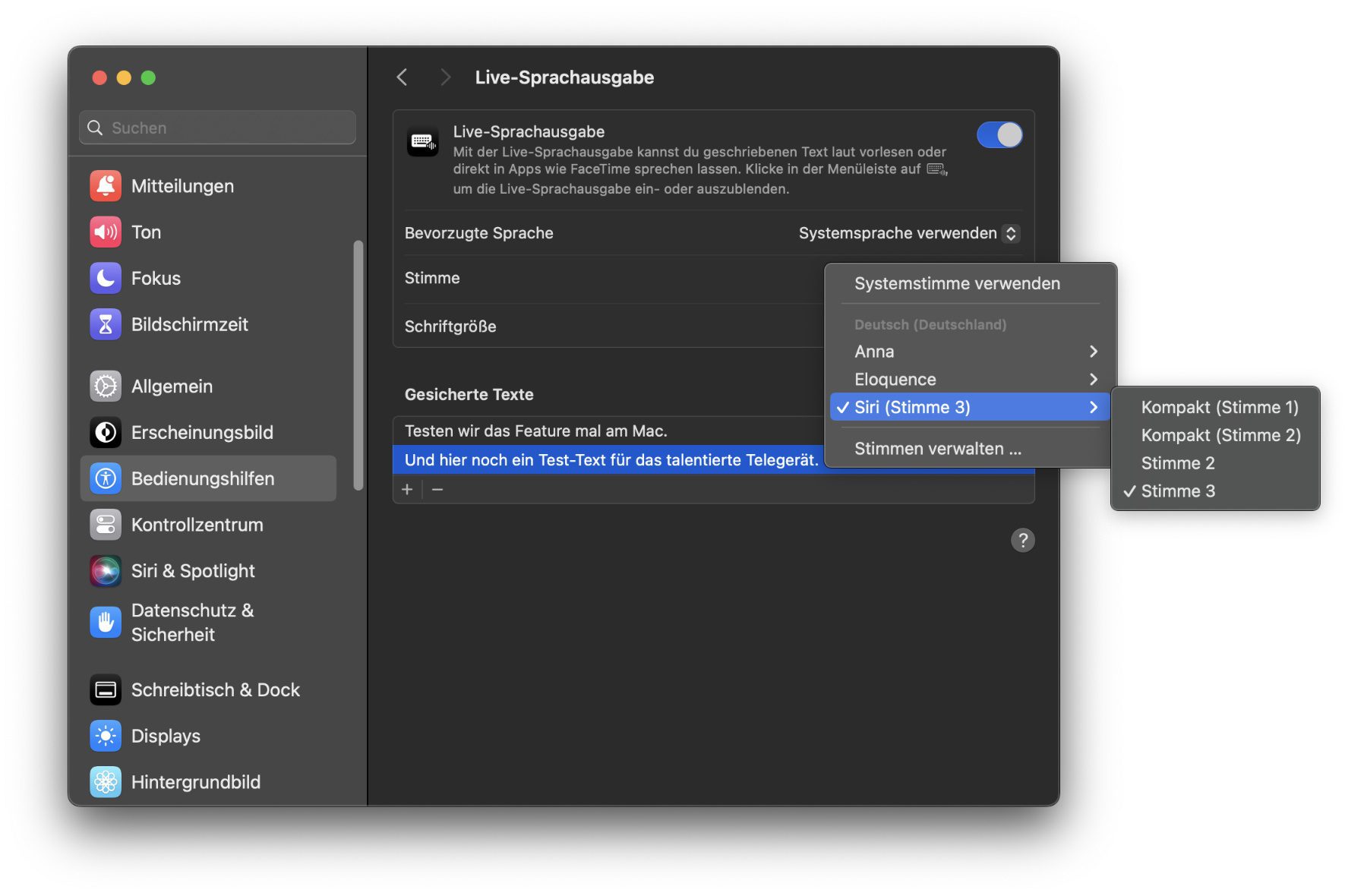
Task: Click the Ton speaker icon
Action: point(106,232)
